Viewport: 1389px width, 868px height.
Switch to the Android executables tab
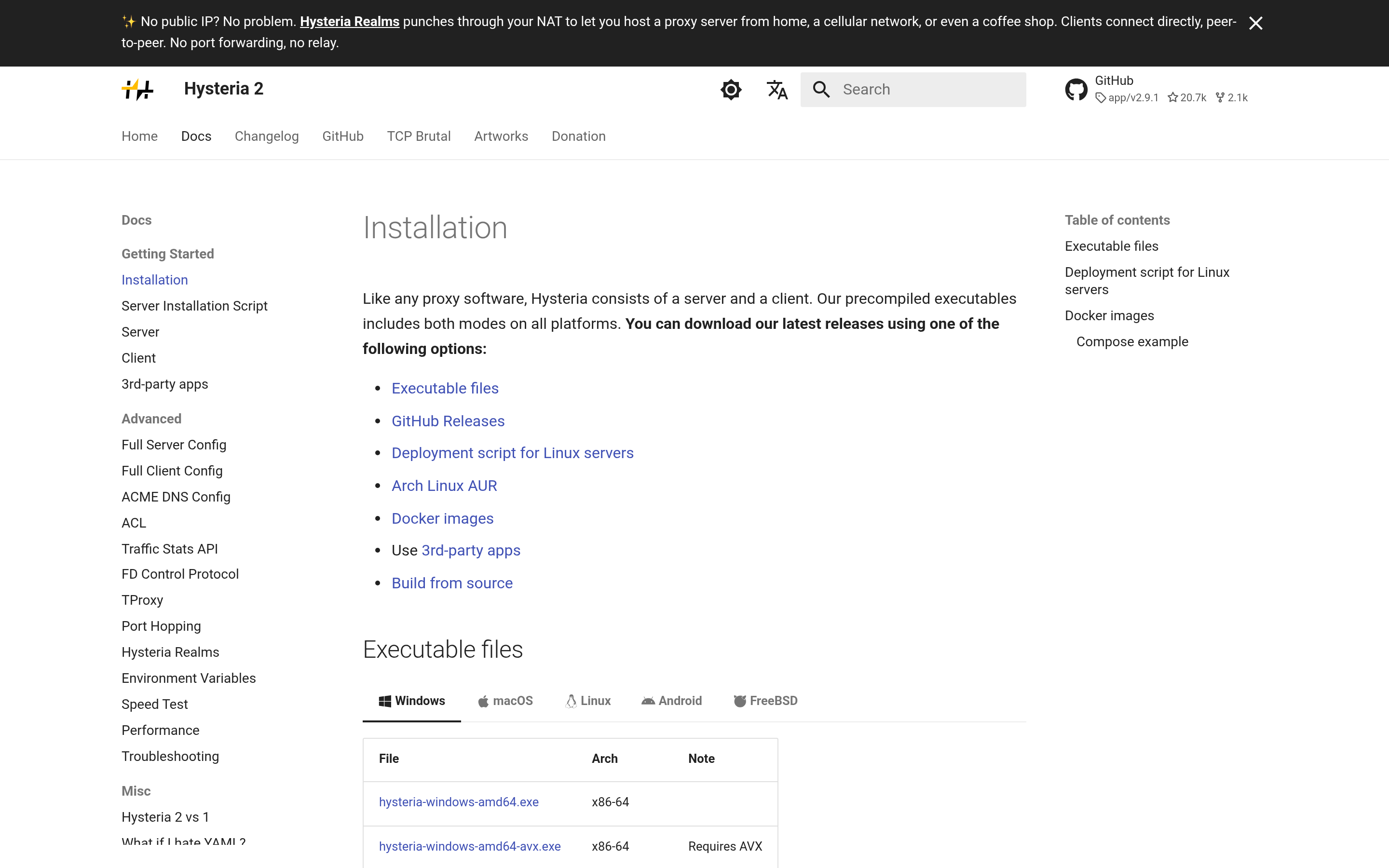(671, 701)
